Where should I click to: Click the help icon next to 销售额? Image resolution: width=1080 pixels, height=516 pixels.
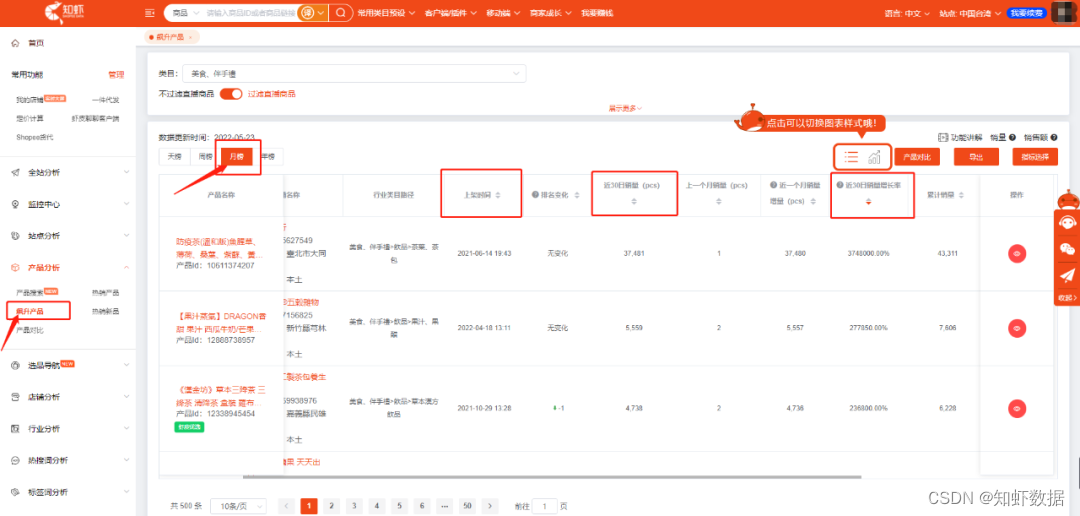(1054, 138)
